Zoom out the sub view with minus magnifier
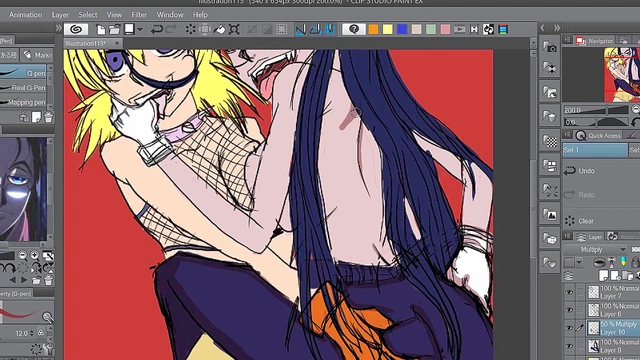The image size is (640, 360). click(x=23, y=256)
